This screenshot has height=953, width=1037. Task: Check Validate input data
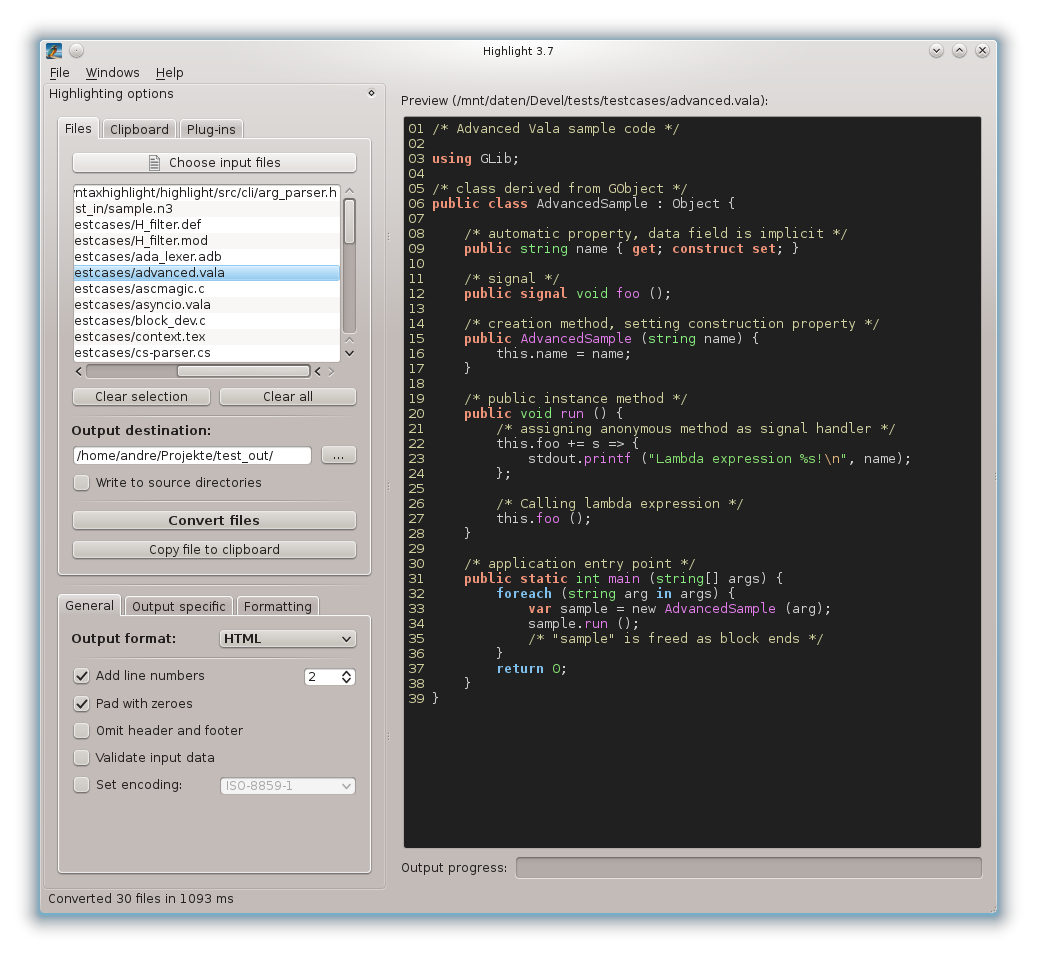point(81,758)
